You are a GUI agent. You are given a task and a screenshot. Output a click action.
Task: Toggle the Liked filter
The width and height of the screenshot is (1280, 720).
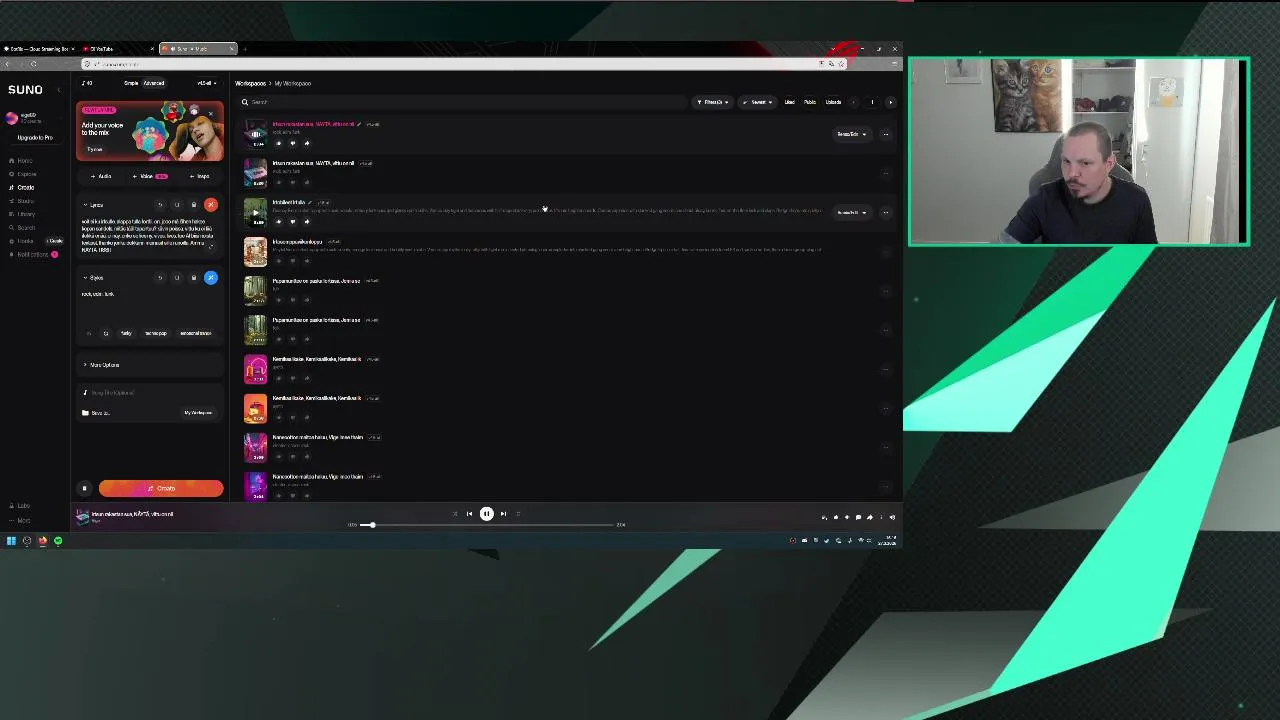click(789, 102)
